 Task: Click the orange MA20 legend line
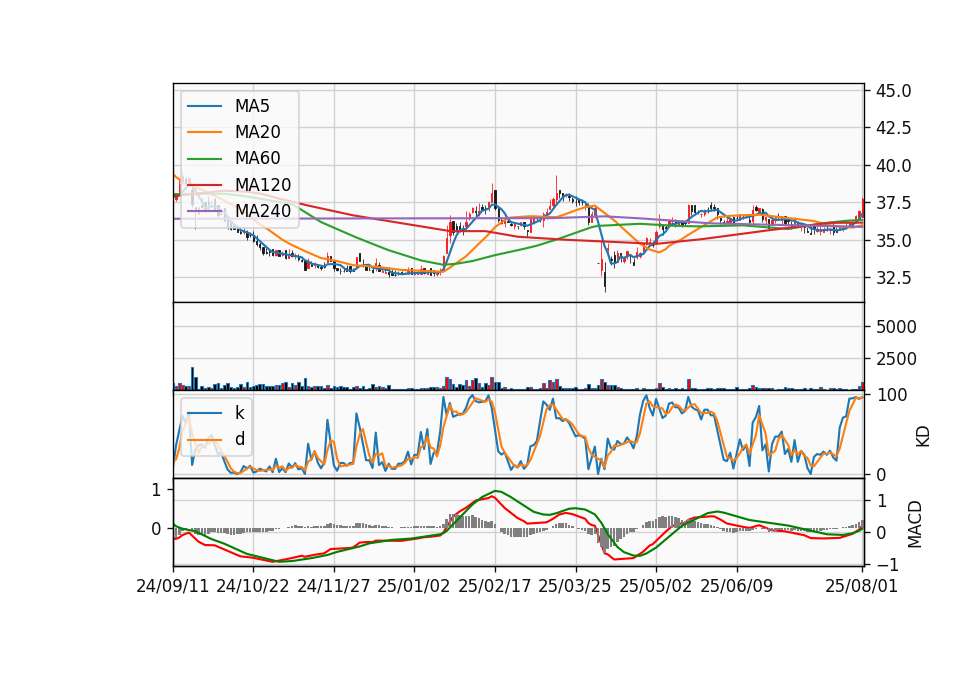tap(204, 132)
